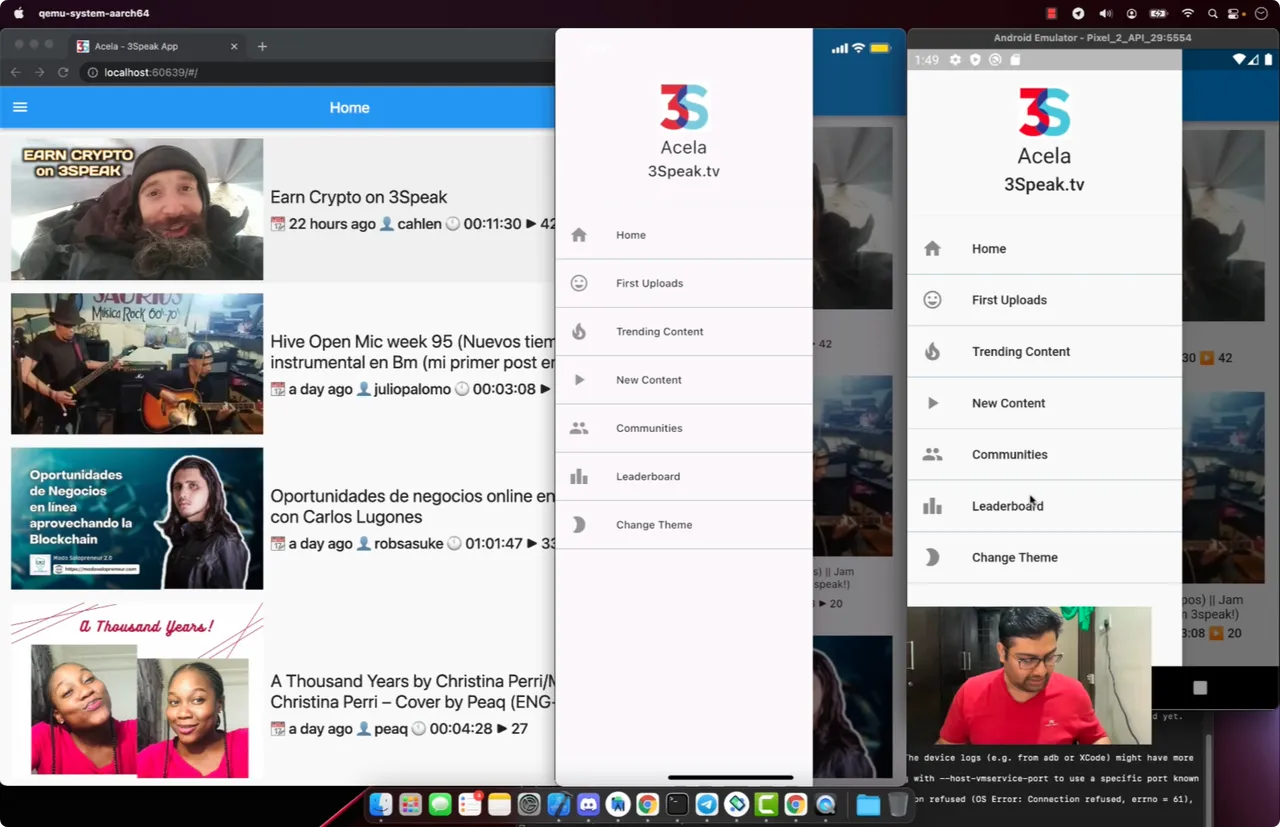Click the home icon in the Android drawer

[x=932, y=249]
